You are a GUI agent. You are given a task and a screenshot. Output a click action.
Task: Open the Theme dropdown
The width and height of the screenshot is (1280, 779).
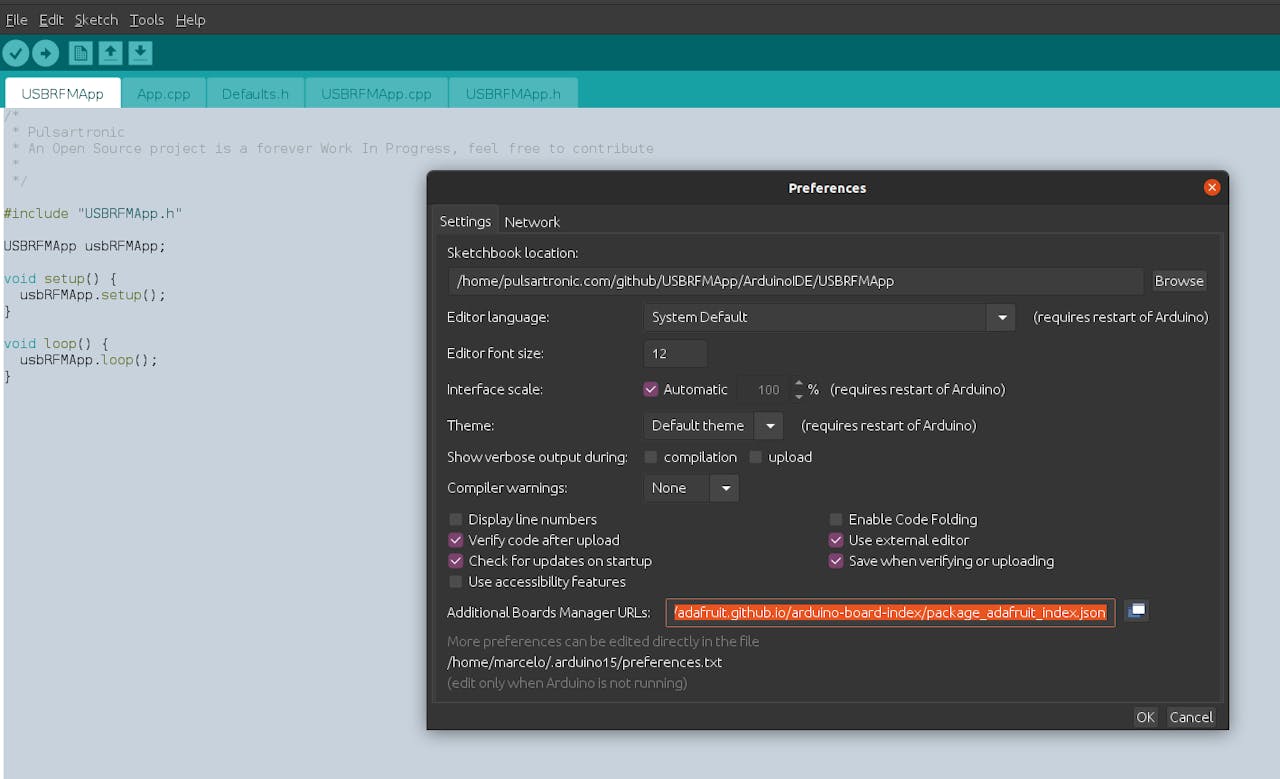[x=769, y=425]
